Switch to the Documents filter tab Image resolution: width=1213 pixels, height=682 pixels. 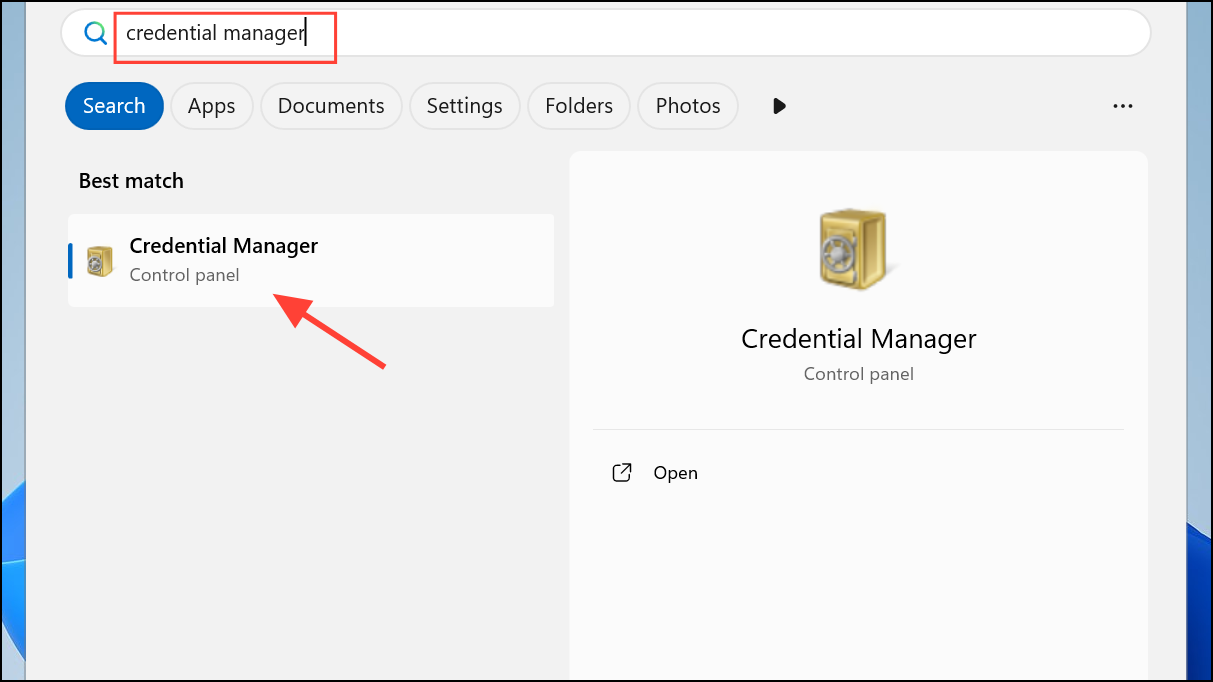click(x=331, y=106)
